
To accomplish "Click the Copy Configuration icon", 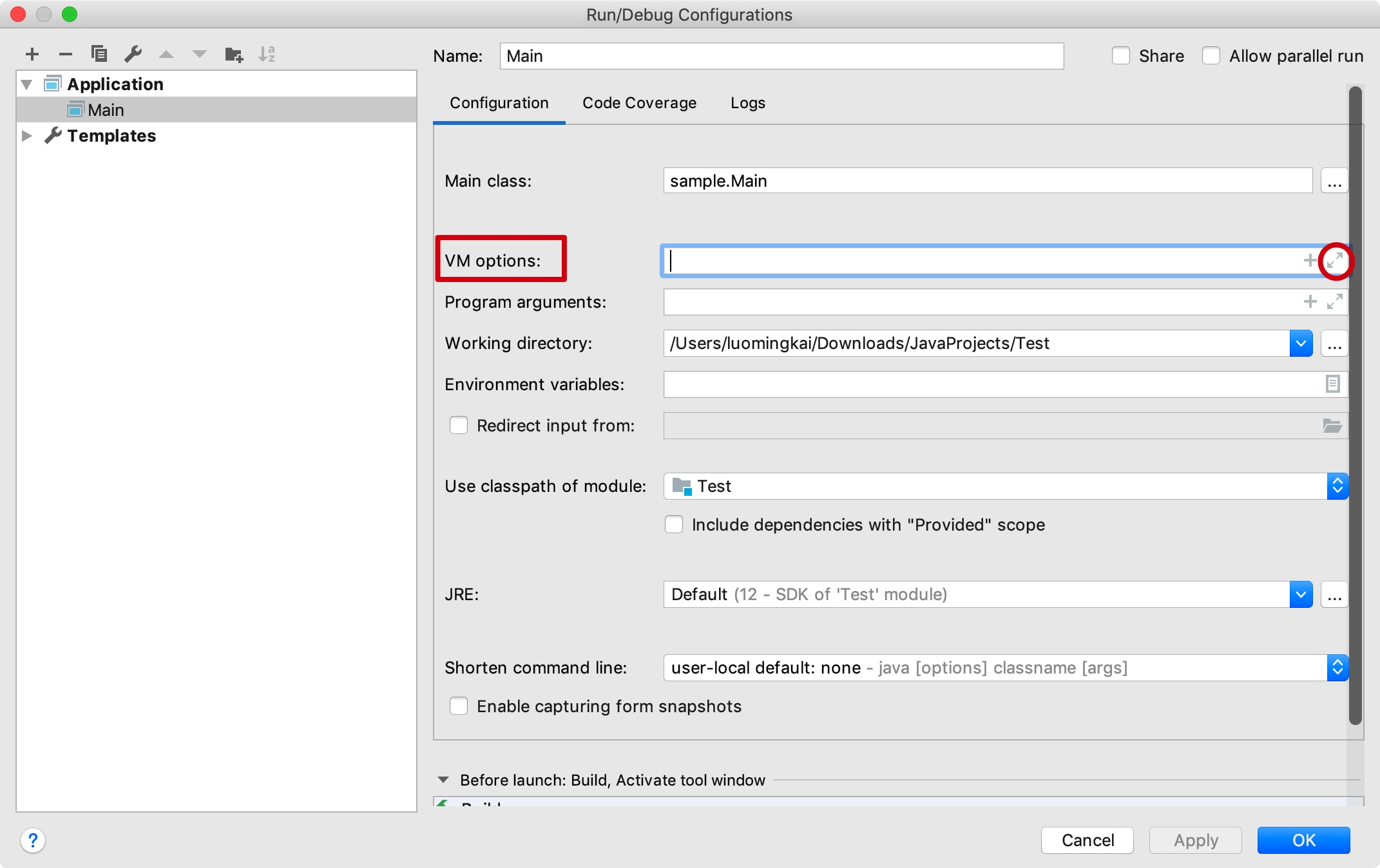I will tap(99, 54).
